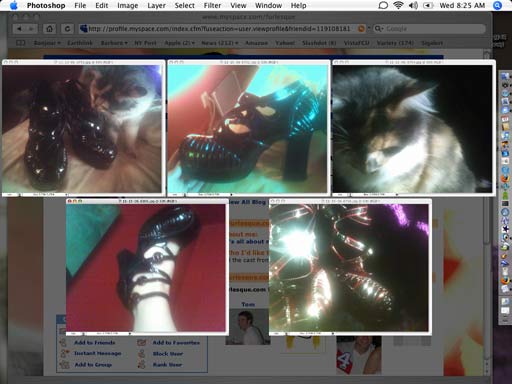The image size is (512, 384).
Task: Open status bar arrow in cat photo window
Action: click(397, 194)
